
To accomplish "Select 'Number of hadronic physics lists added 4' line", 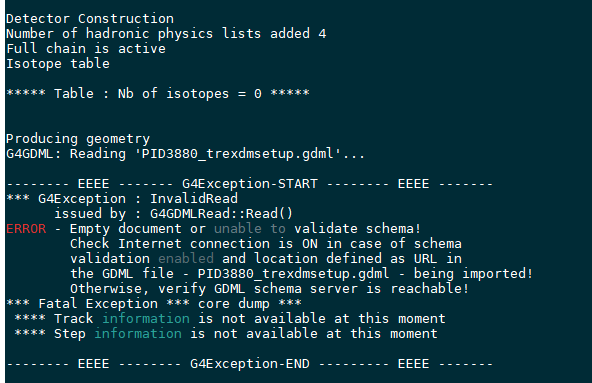I will 166,34.
